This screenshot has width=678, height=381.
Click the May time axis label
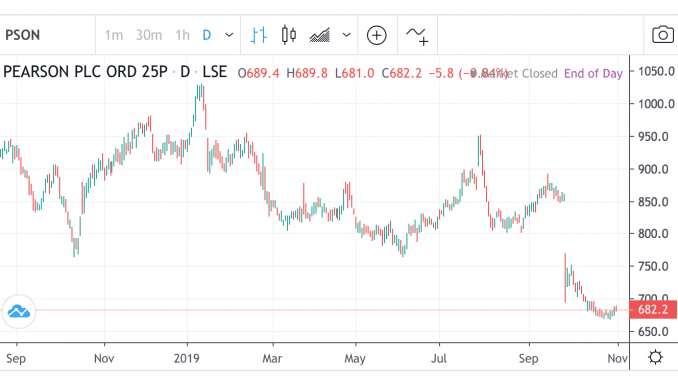[x=355, y=359]
